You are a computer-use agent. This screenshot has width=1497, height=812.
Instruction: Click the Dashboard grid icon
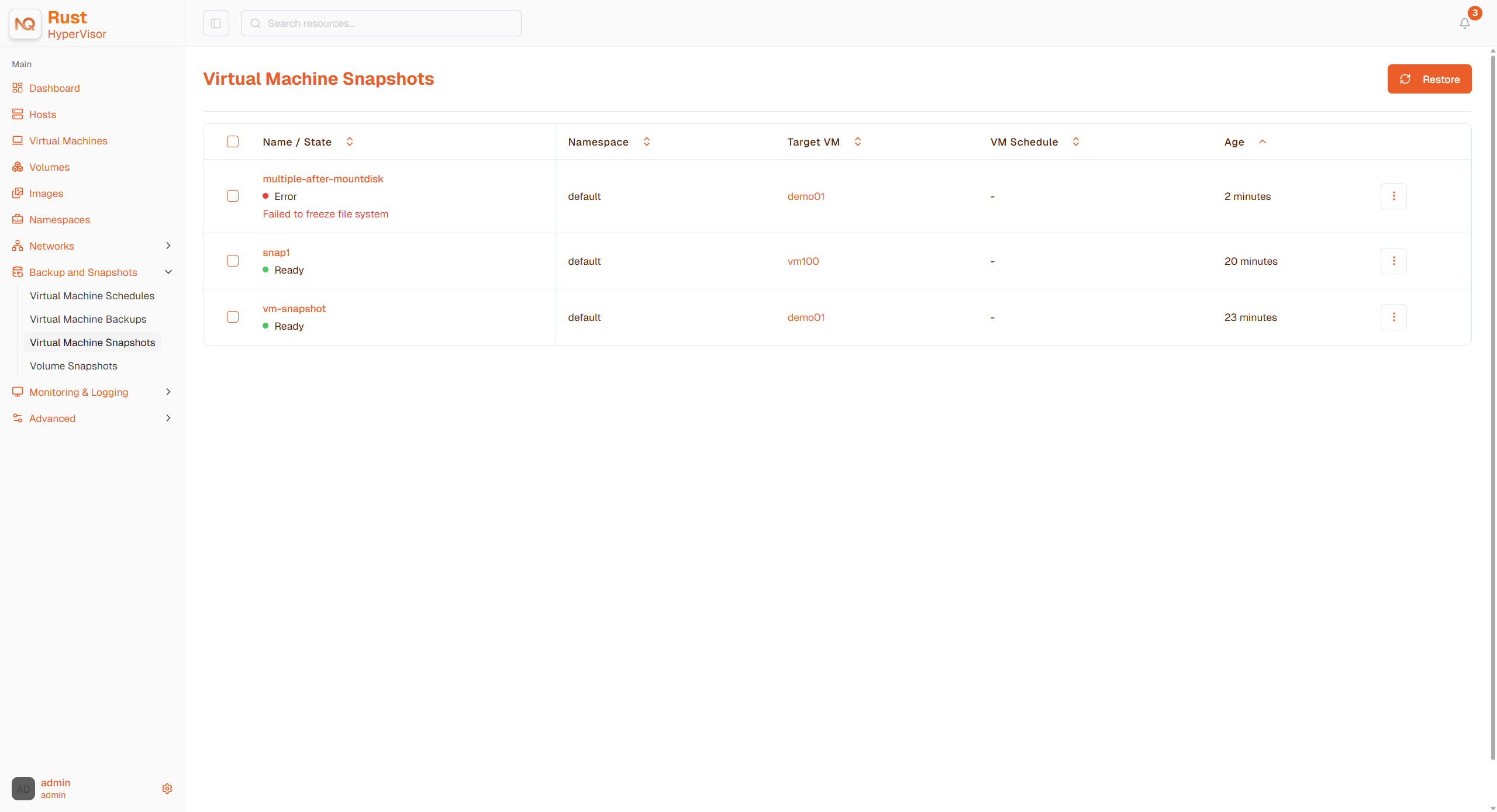(x=18, y=88)
